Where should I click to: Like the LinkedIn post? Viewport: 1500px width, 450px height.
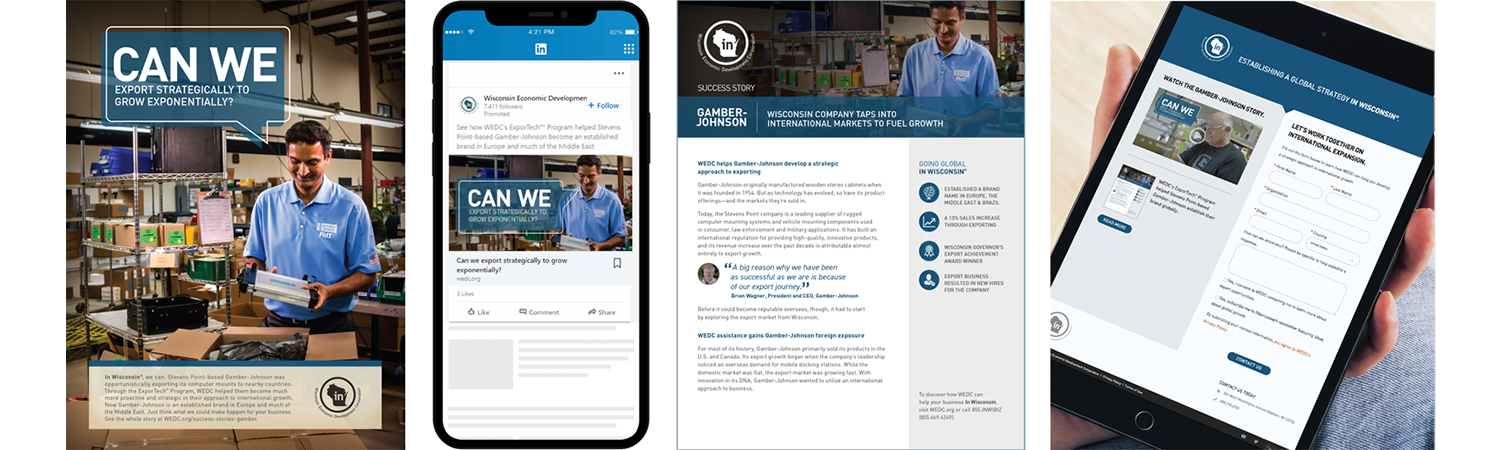[479, 312]
